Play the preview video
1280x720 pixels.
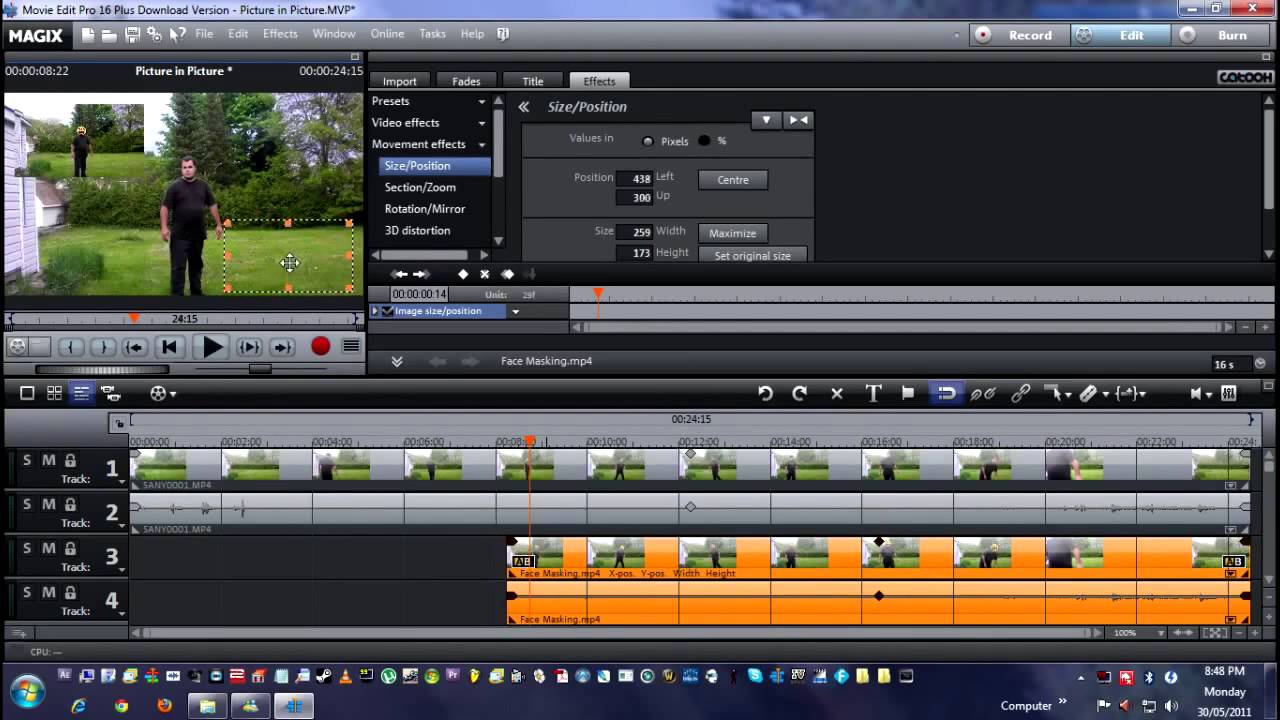coord(212,347)
